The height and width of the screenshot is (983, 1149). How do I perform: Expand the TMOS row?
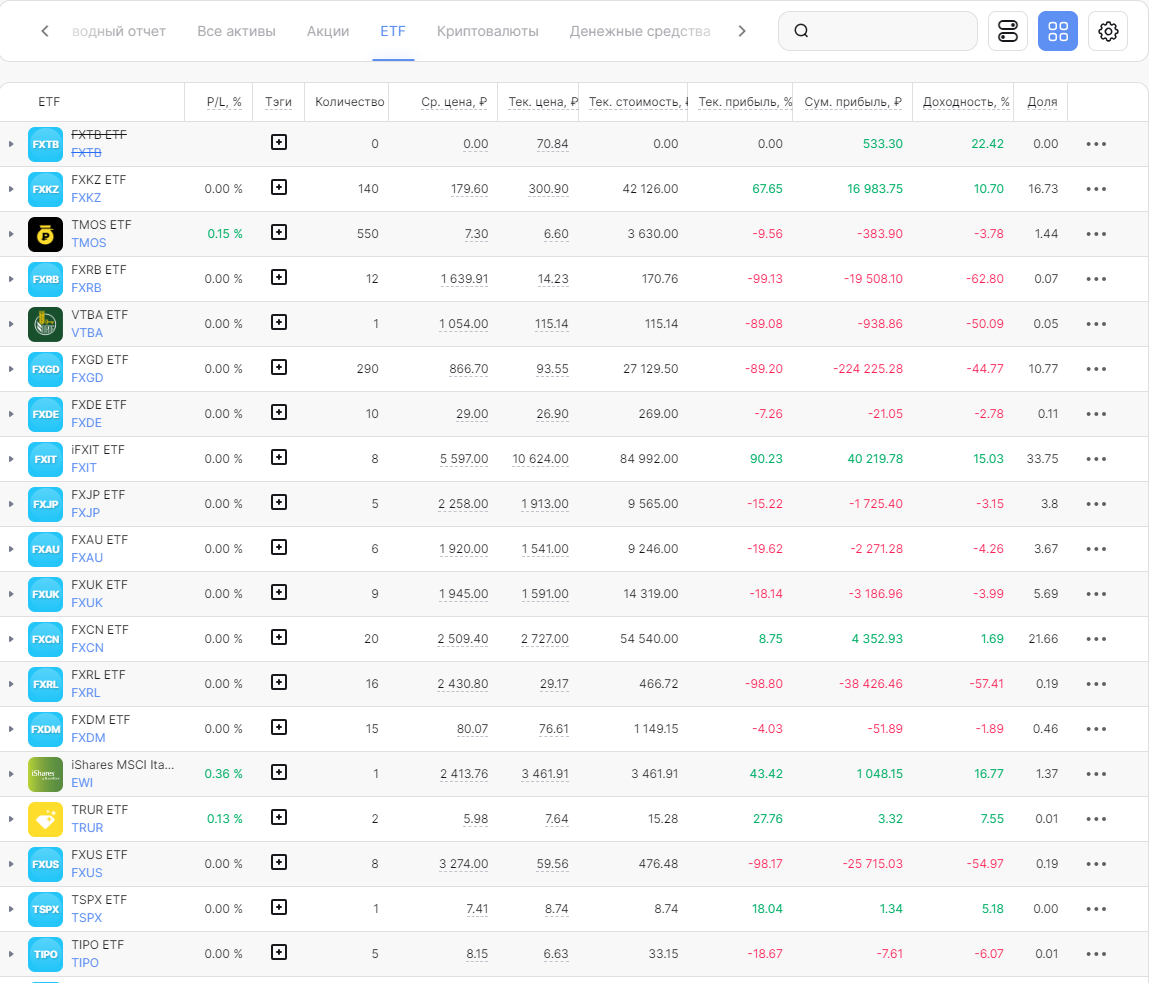(11, 235)
